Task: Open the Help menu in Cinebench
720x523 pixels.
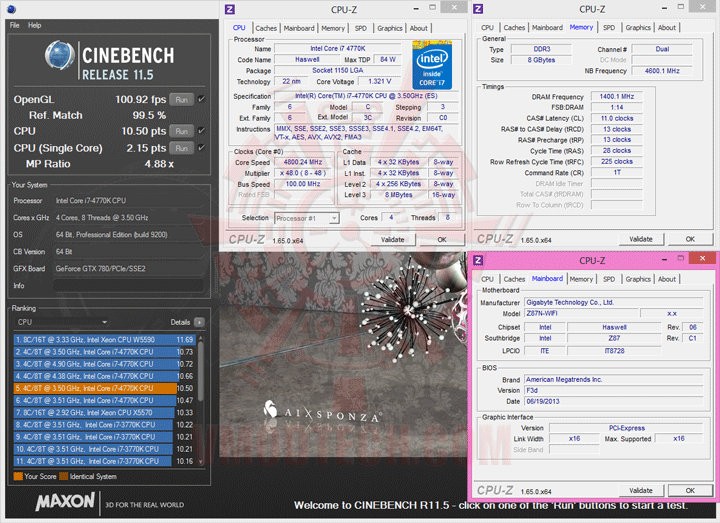Action: pyautogui.click(x=34, y=25)
